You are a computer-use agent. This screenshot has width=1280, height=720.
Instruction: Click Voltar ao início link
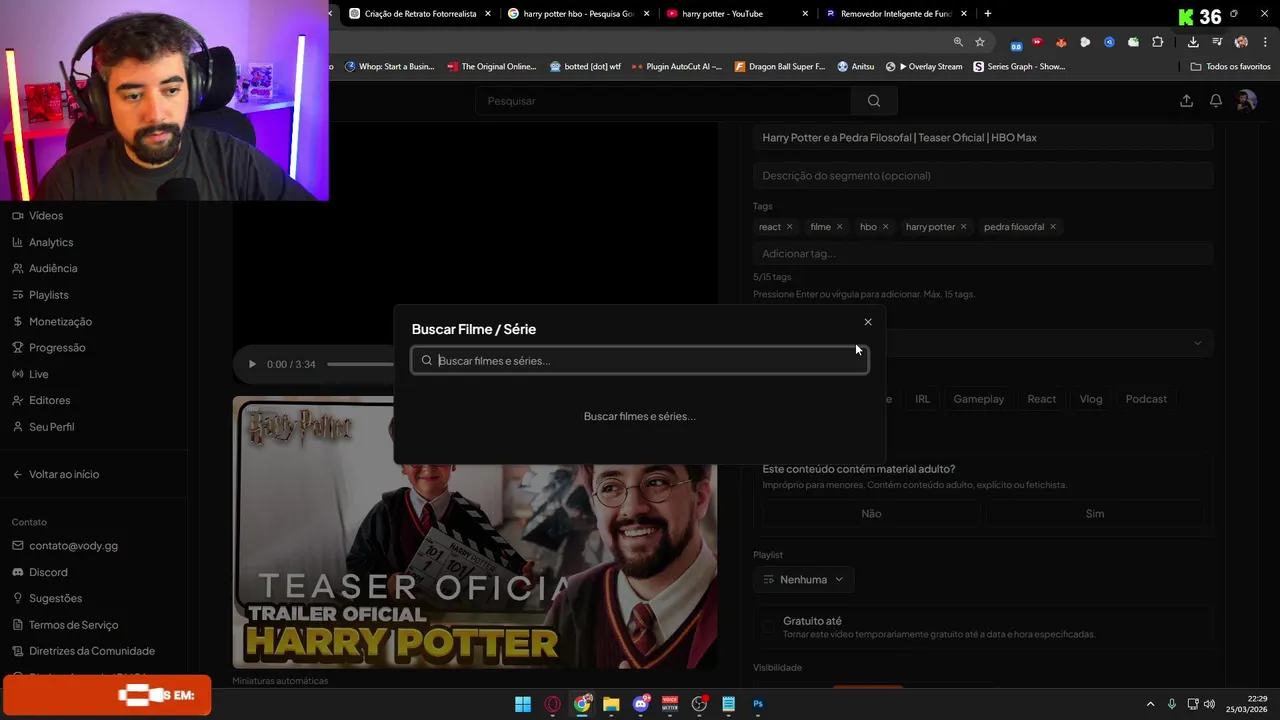[x=56, y=474]
